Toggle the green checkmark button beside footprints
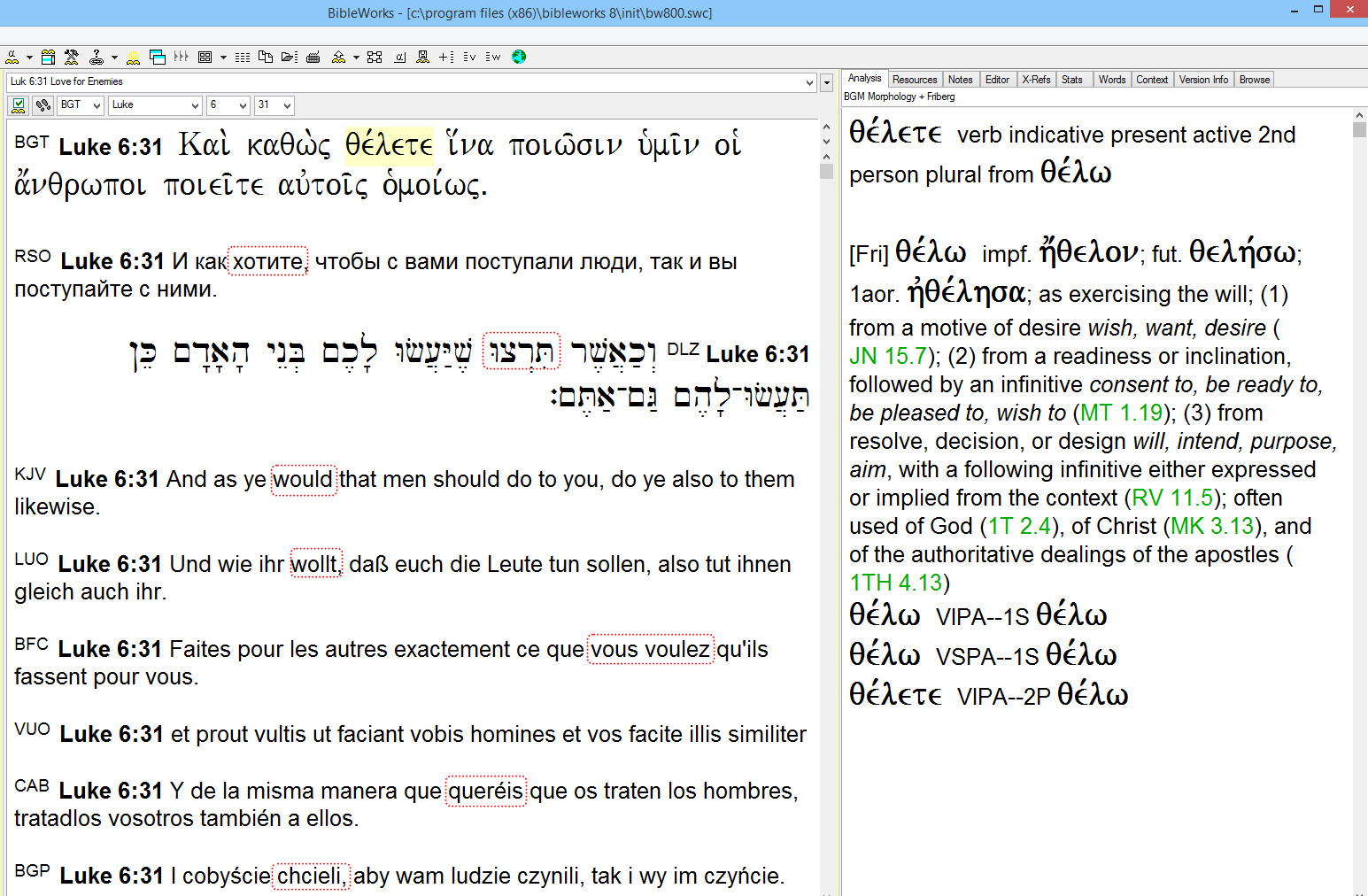Viewport: 1368px width, 896px height. pos(18,105)
